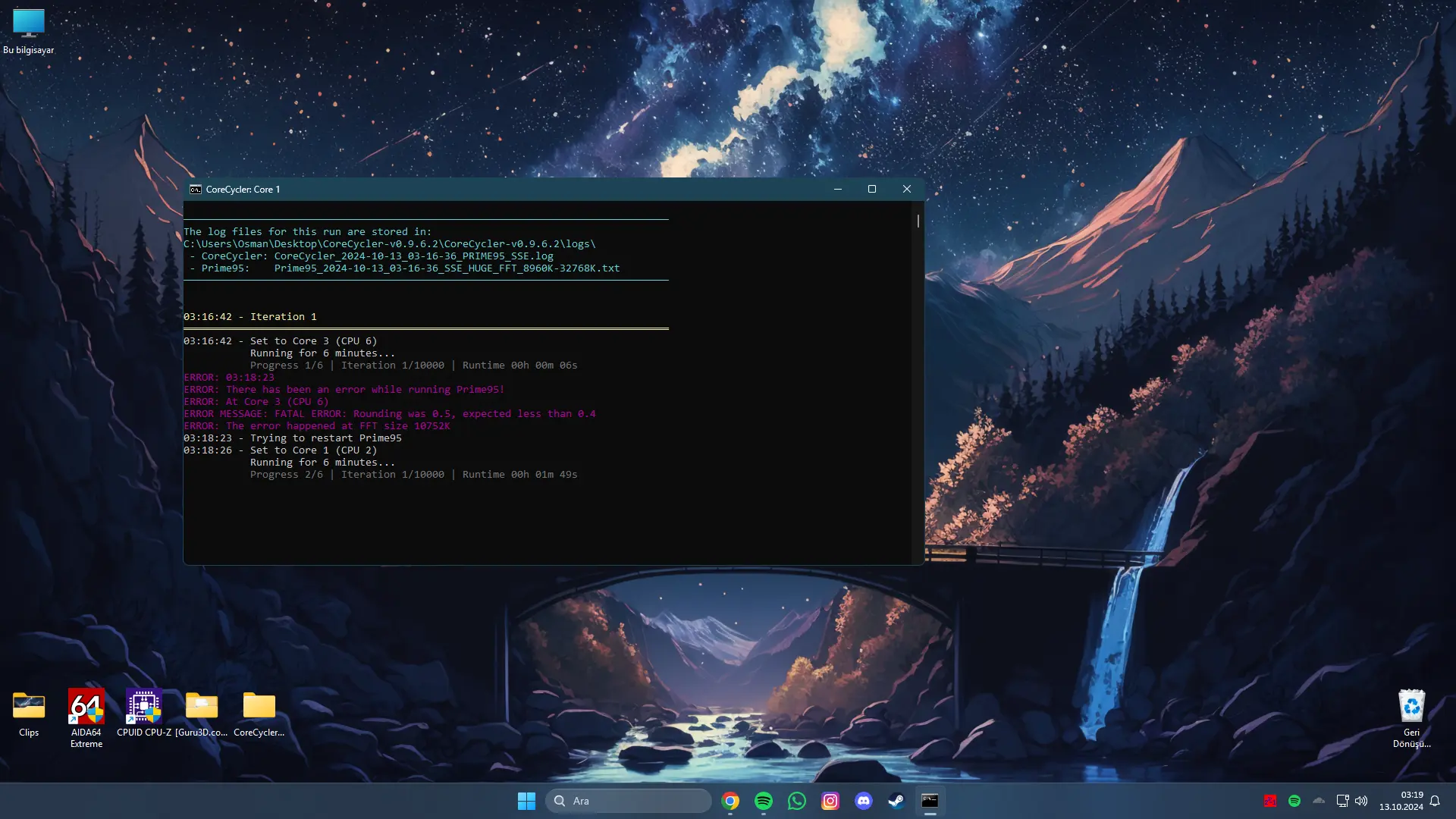1456x819 pixels.
Task: Click the 'CoreCycler: Core 1' window title text
Action: point(243,190)
